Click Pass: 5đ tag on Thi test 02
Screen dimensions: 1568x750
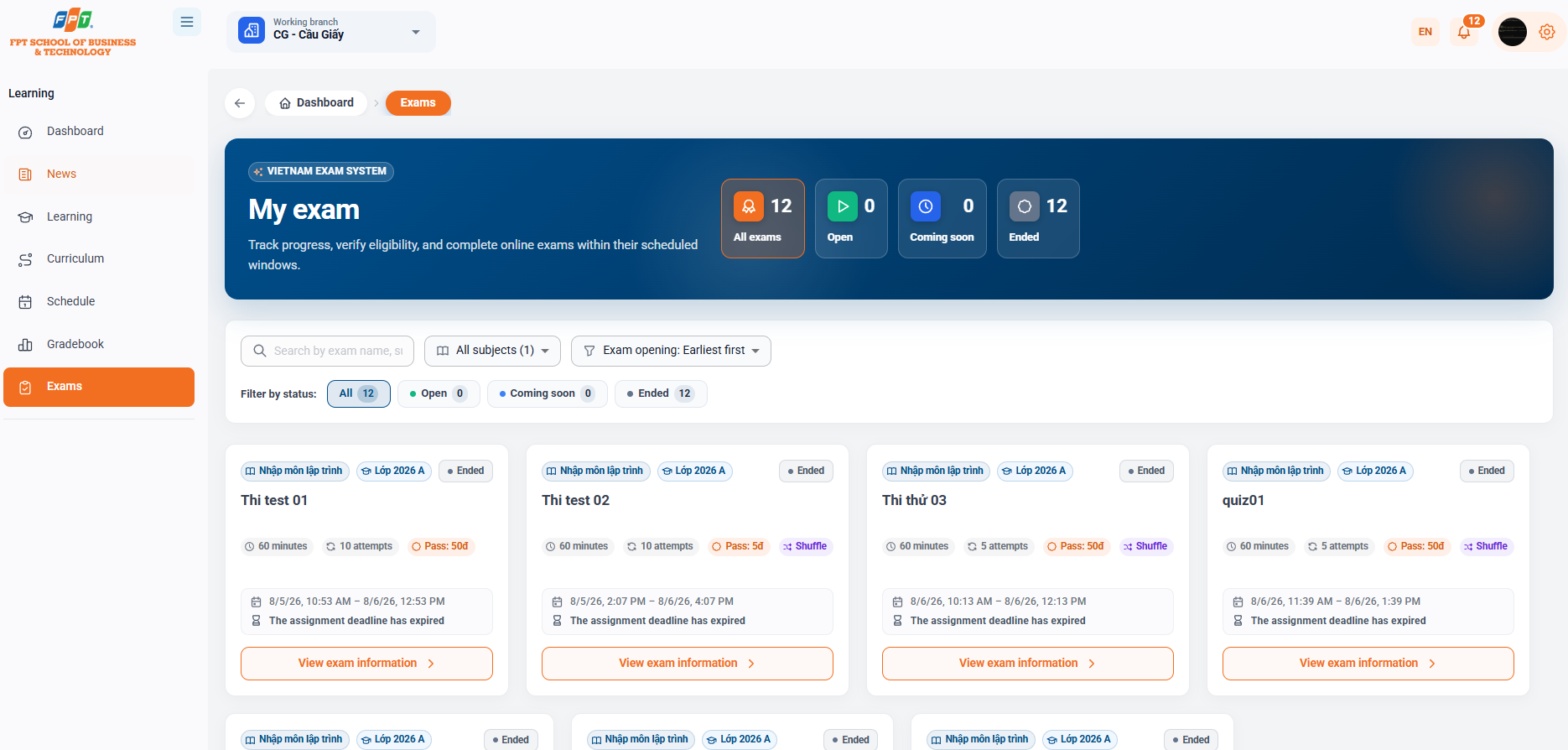tap(738, 547)
